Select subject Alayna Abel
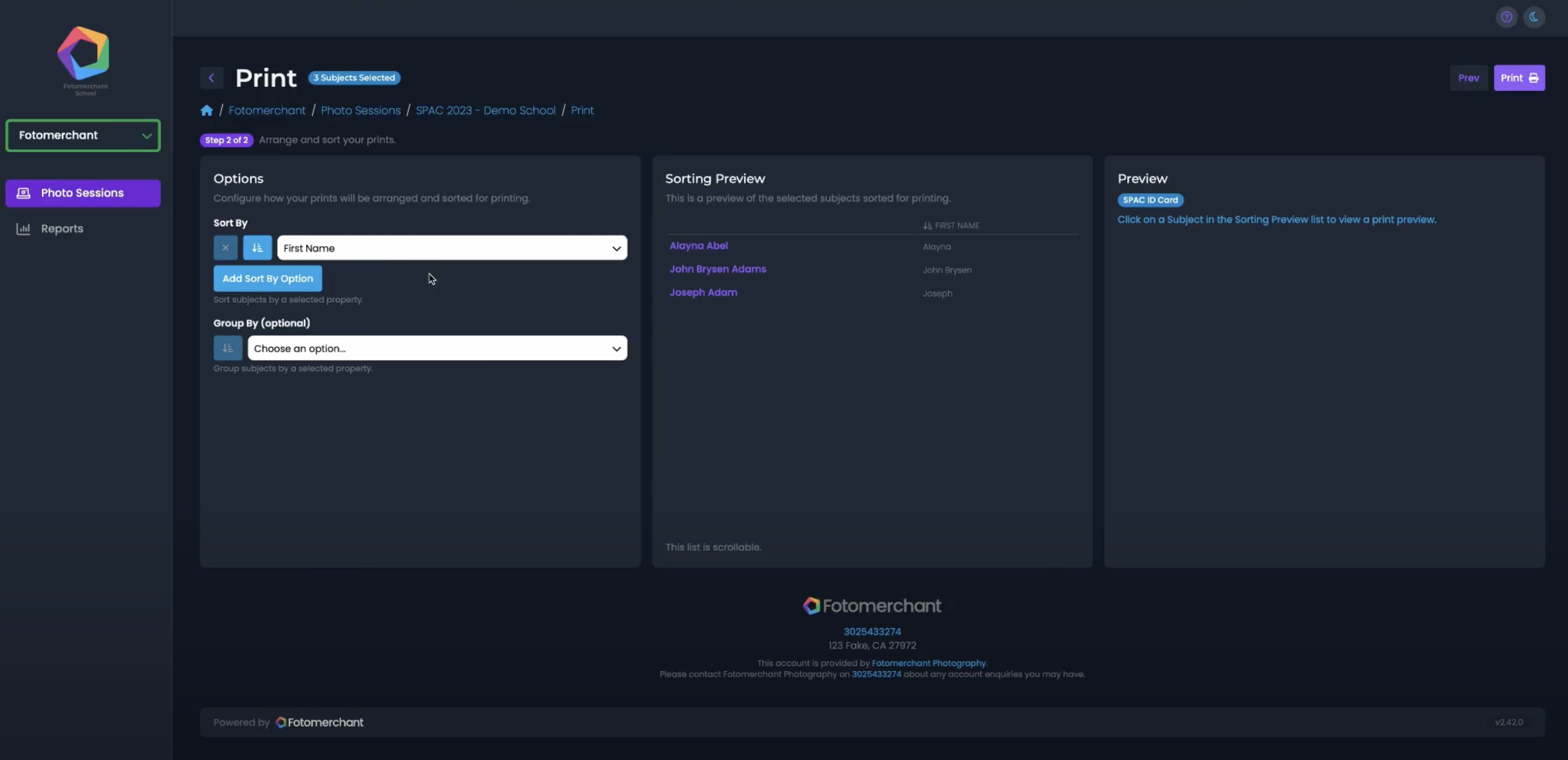The width and height of the screenshot is (1568, 760). pos(698,245)
